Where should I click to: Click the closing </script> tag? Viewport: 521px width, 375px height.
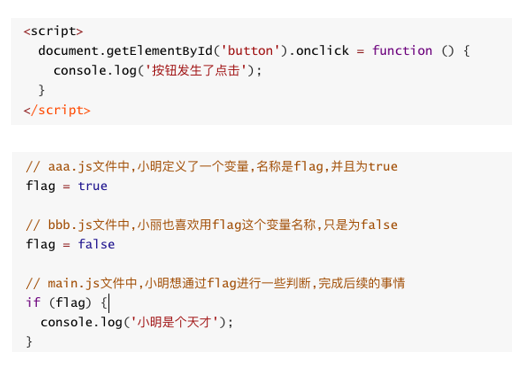(57, 110)
